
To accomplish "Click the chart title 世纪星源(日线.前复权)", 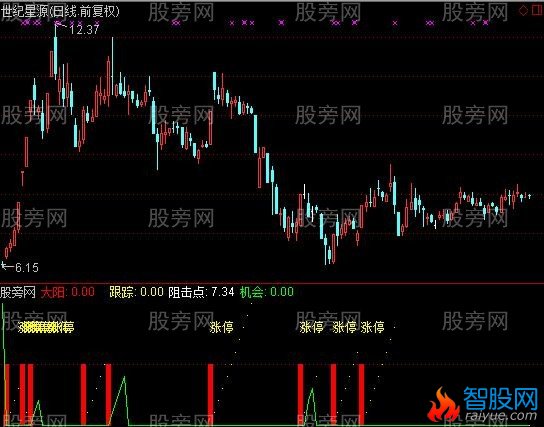I will click(60, 11).
